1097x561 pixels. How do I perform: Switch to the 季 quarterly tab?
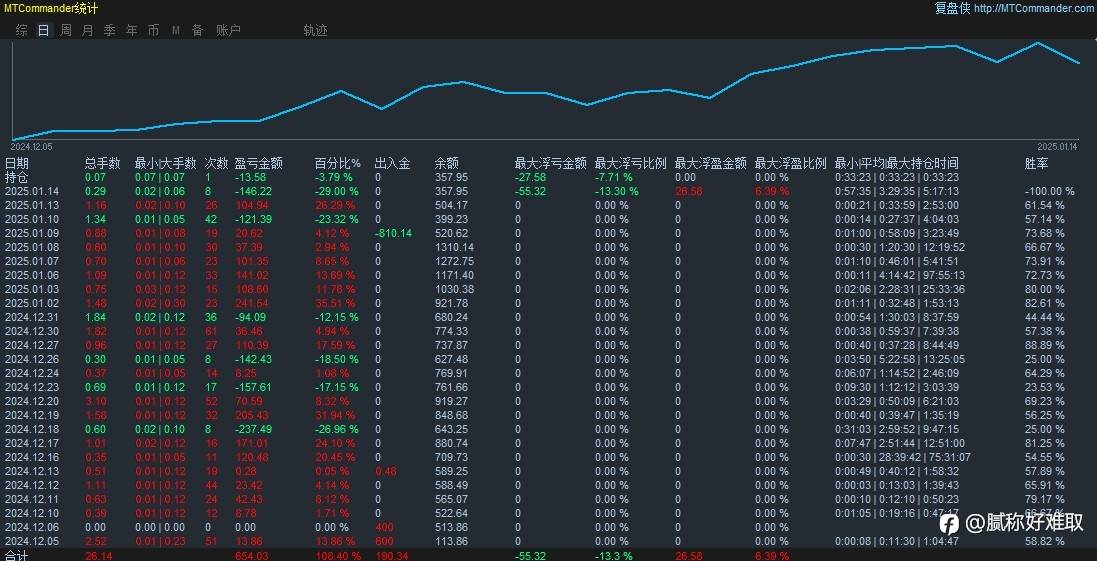pos(110,30)
